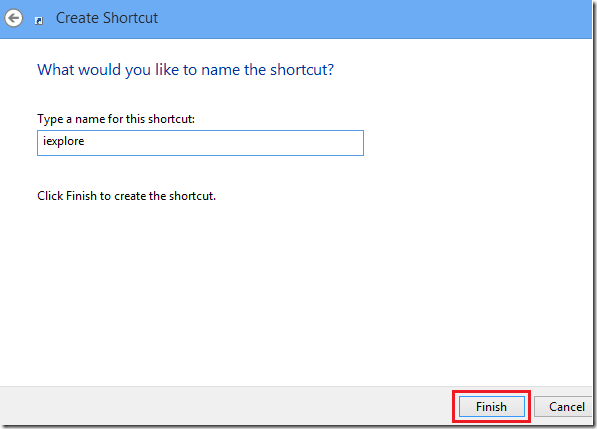Return to the previous wizard page
This screenshot has height=429, width=597.
14,18
